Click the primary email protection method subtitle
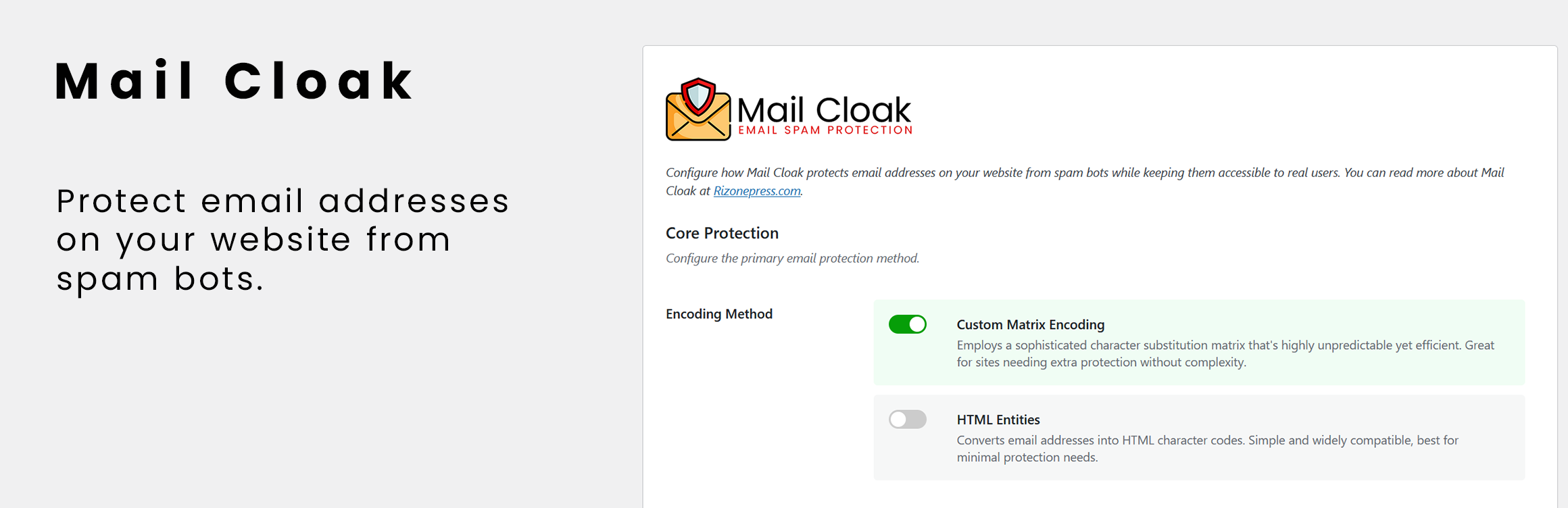Screen dimensions: 1568x508 (x=792, y=259)
